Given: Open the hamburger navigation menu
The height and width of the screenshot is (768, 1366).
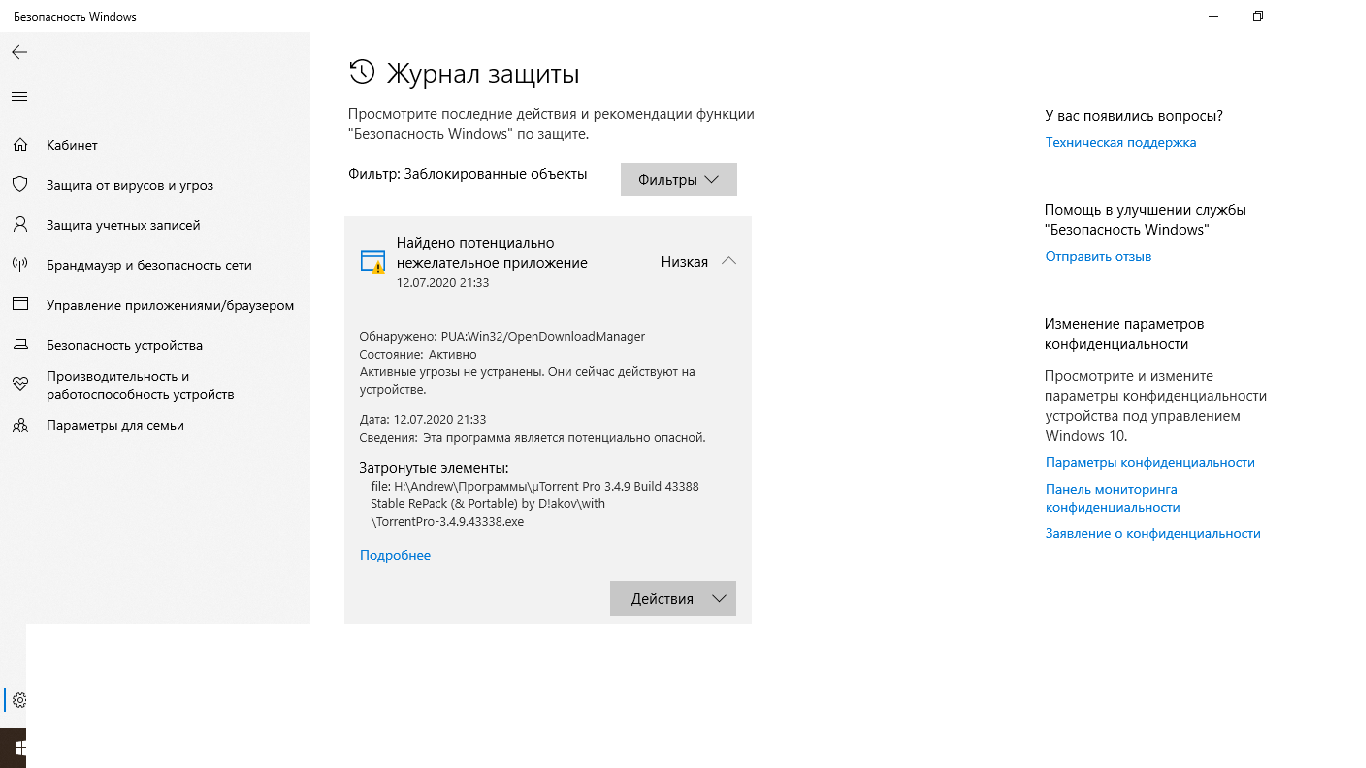Looking at the screenshot, I should click(x=20, y=97).
